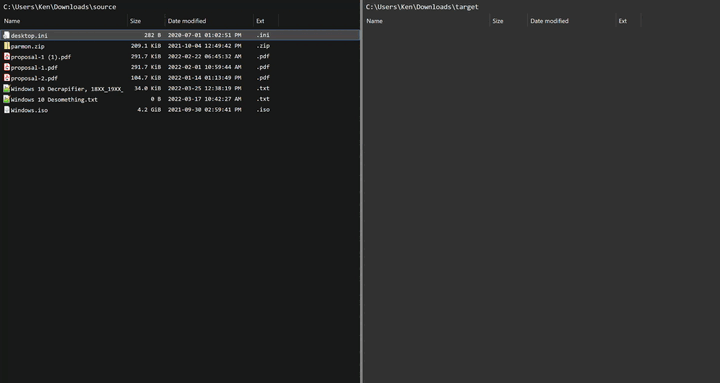Viewport: 720px width, 383px height.
Task: Sort target pane by Ext column
Action: click(623, 21)
